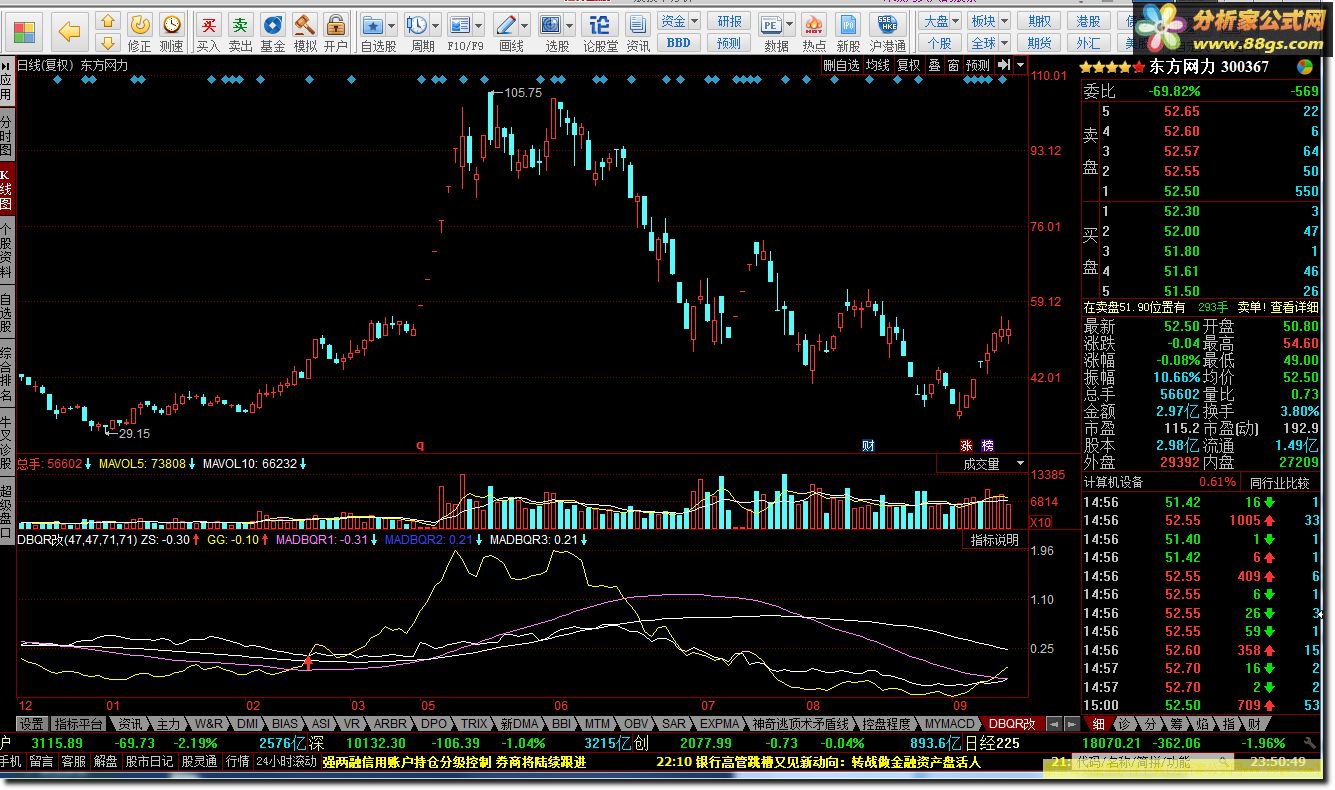Go back with the yellow left arrow
Screen dimensions: 1335x790
click(x=69, y=32)
